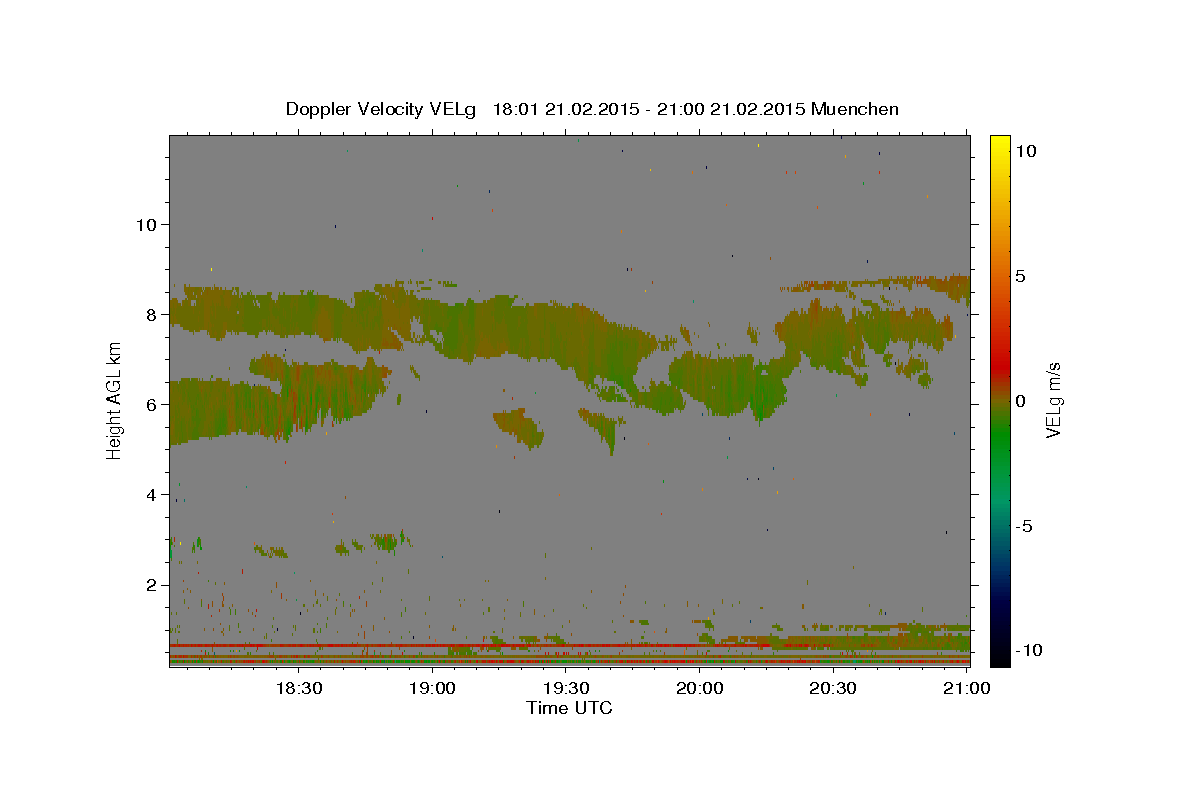Click the 'Time UTC' axis label
This screenshot has height=800, width=1200.
click(x=569, y=708)
